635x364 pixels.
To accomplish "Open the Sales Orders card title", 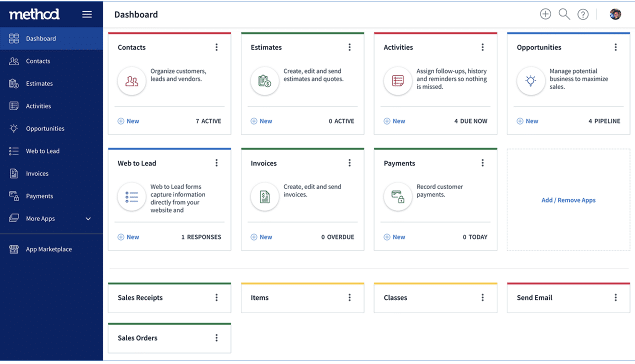I will pos(137,338).
